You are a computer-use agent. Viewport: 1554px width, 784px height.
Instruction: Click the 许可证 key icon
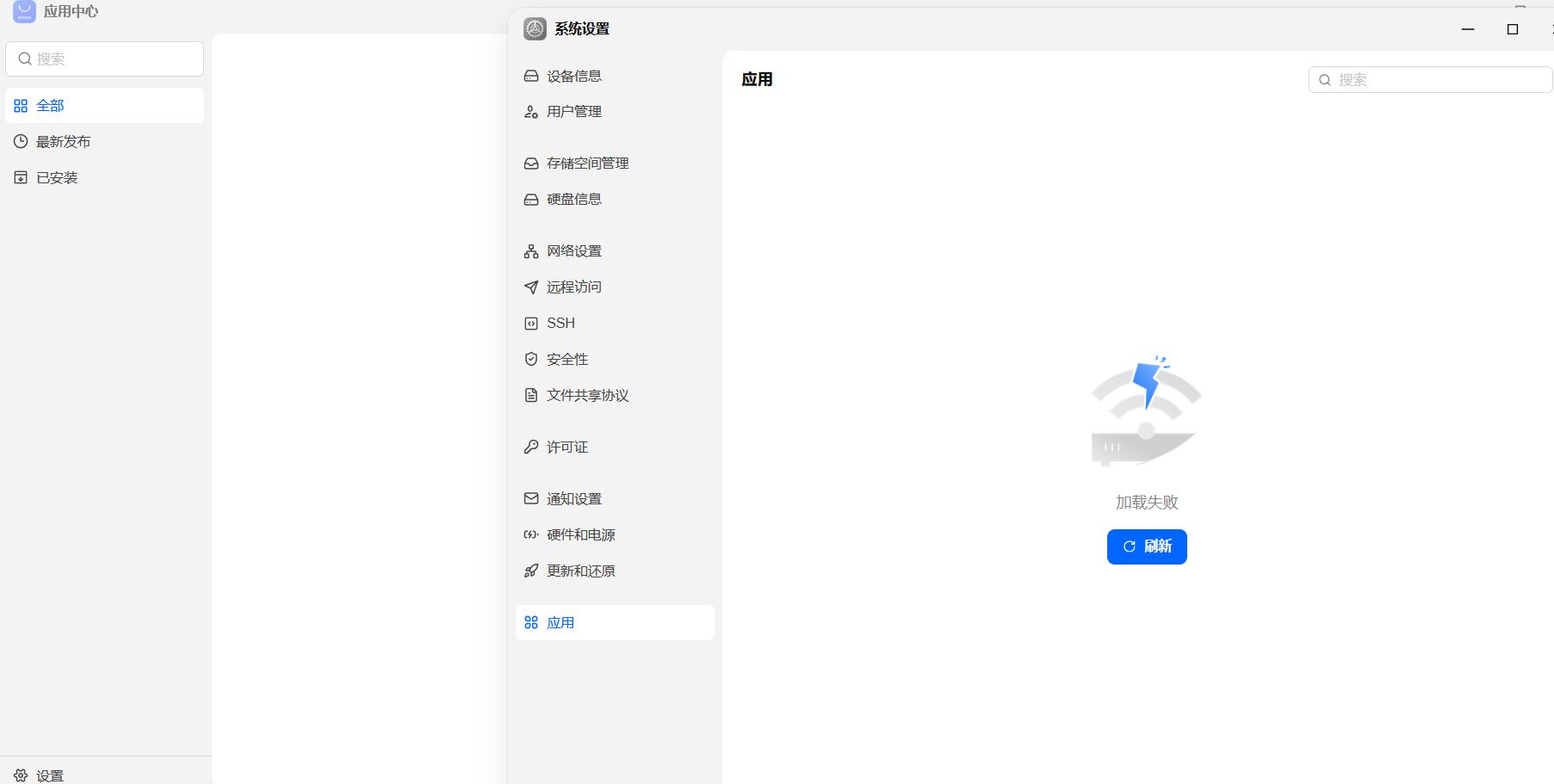tap(531, 447)
